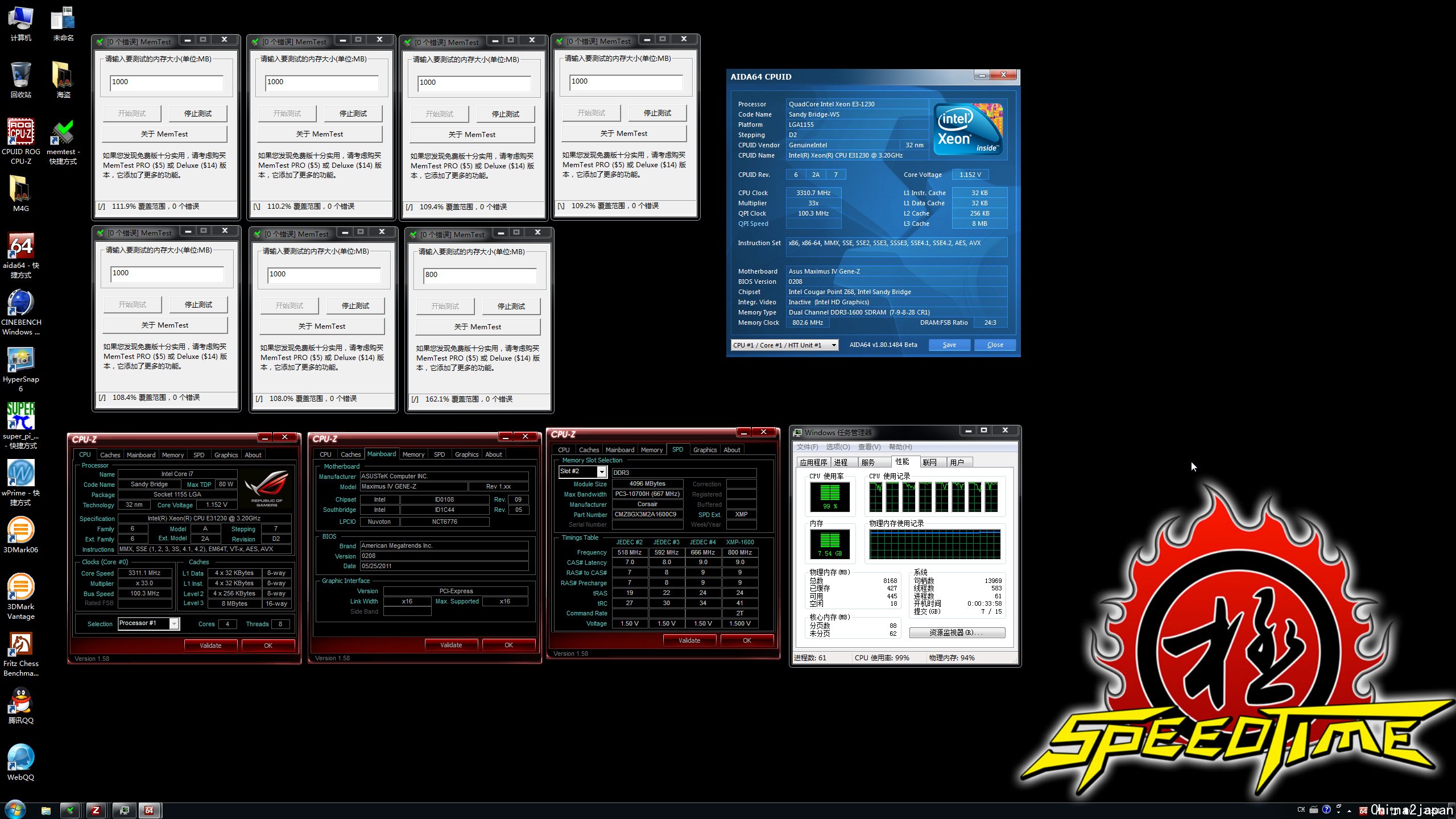This screenshot has width=1456, height=819.
Task: Click the CPU 使用率 99 % meter
Action: (829, 496)
